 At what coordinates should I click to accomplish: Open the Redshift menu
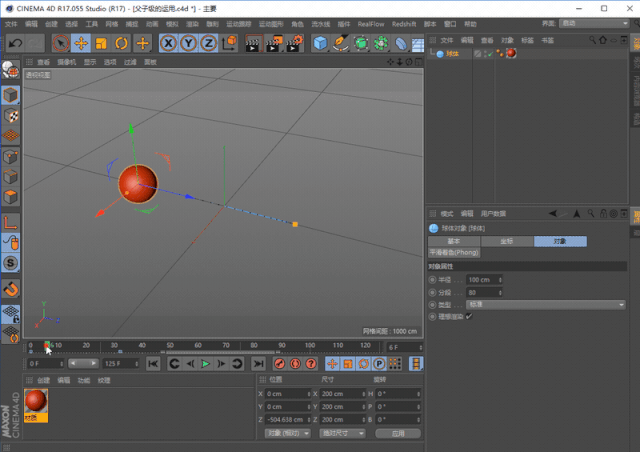404,24
